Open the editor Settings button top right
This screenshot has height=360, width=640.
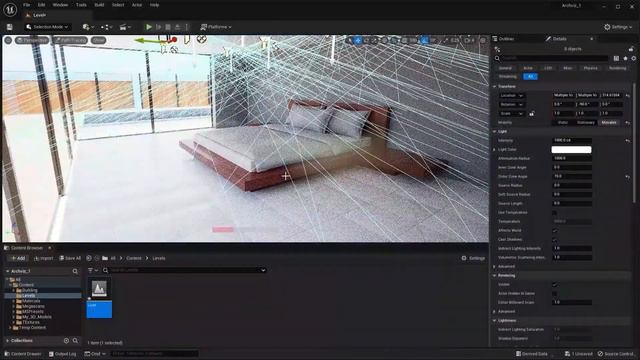[618, 27]
